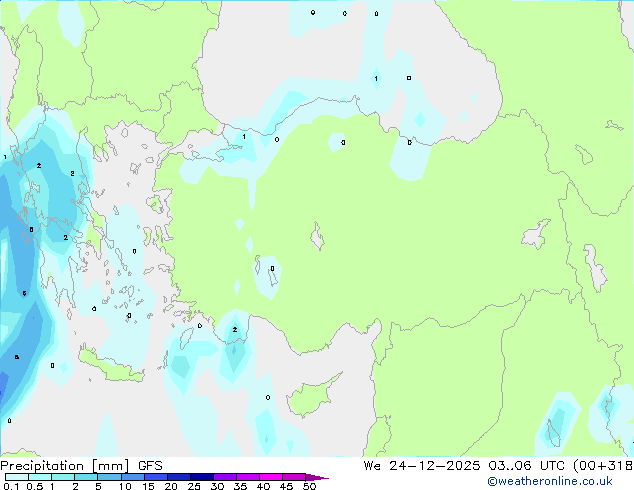Click the '40' legend value label
This screenshot has width=634, height=490.
pyautogui.click(x=263, y=486)
